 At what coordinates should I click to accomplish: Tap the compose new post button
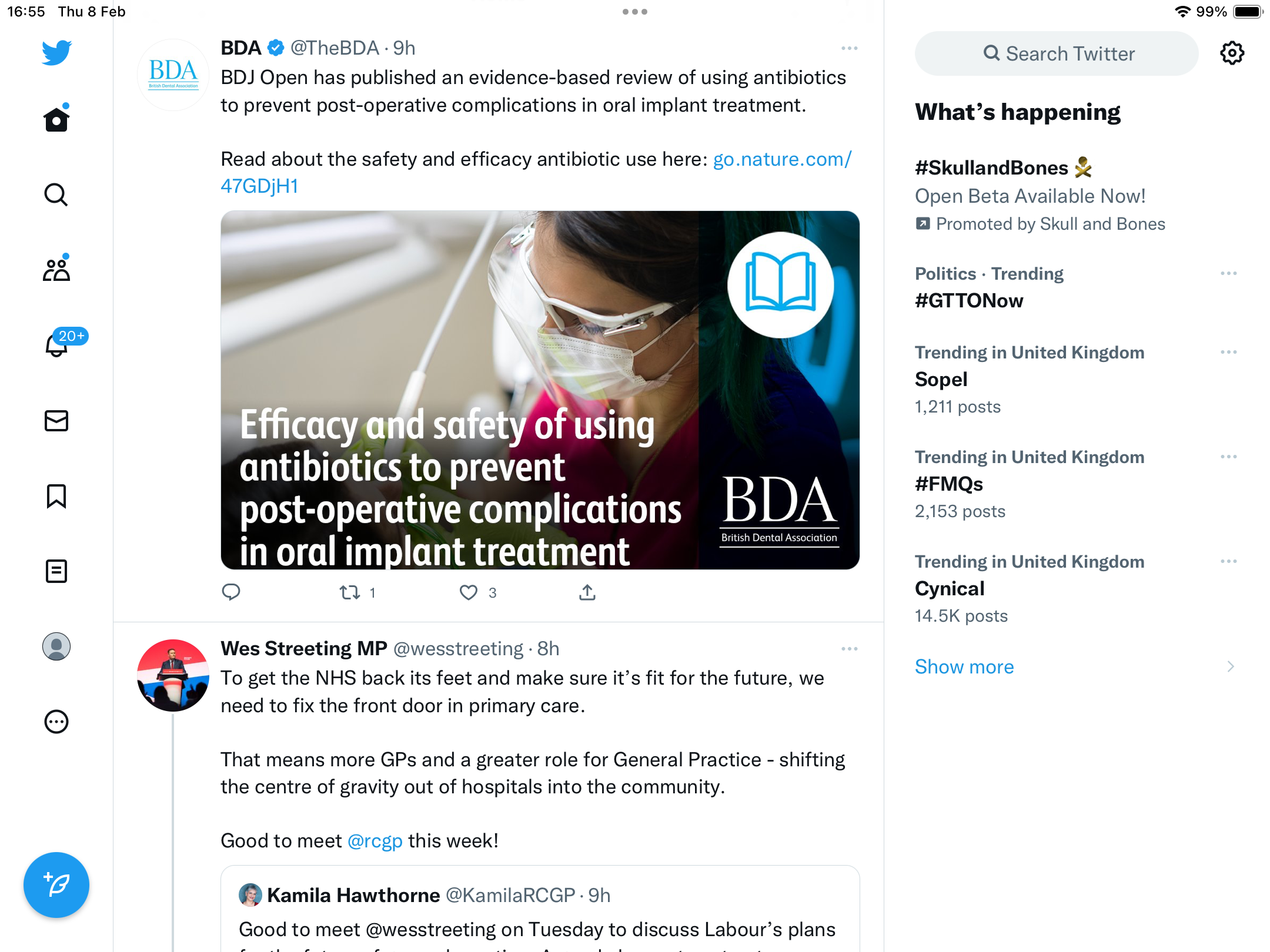pyautogui.click(x=56, y=884)
